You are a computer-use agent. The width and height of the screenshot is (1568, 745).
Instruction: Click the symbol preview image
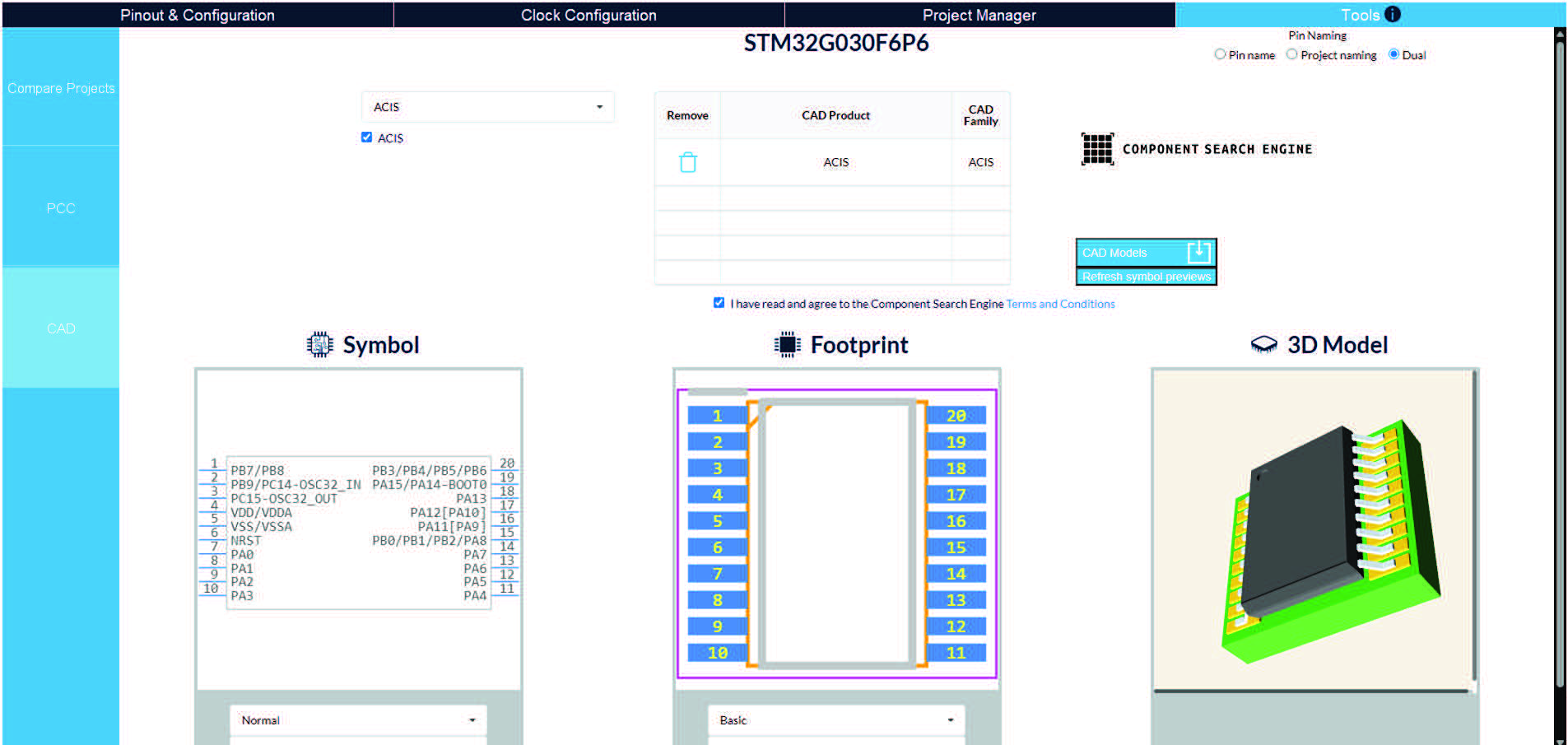(359, 529)
